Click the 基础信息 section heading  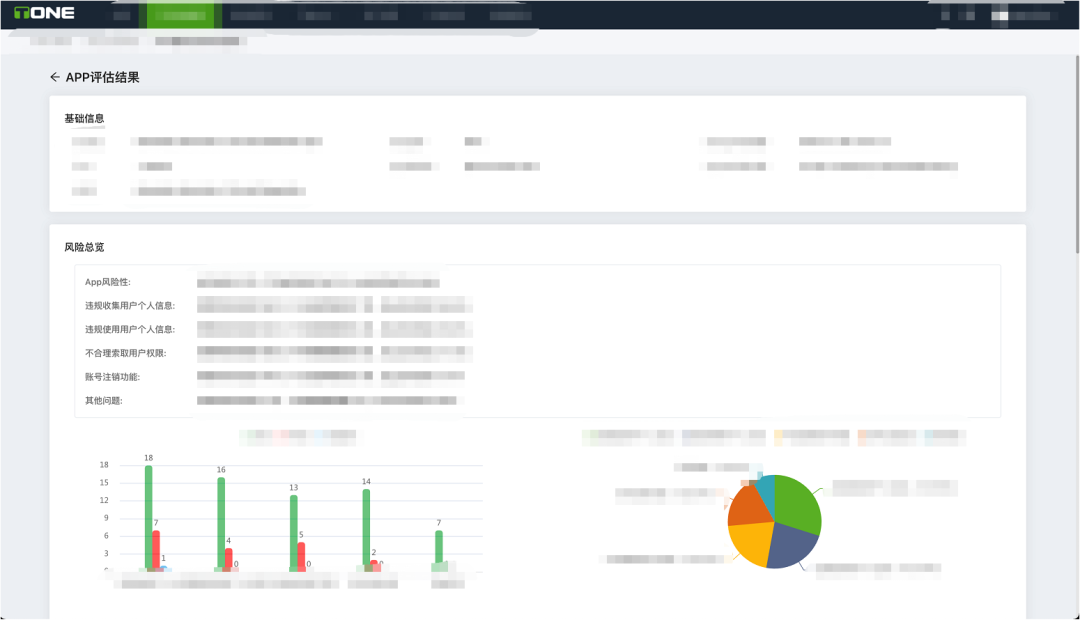click(x=84, y=118)
